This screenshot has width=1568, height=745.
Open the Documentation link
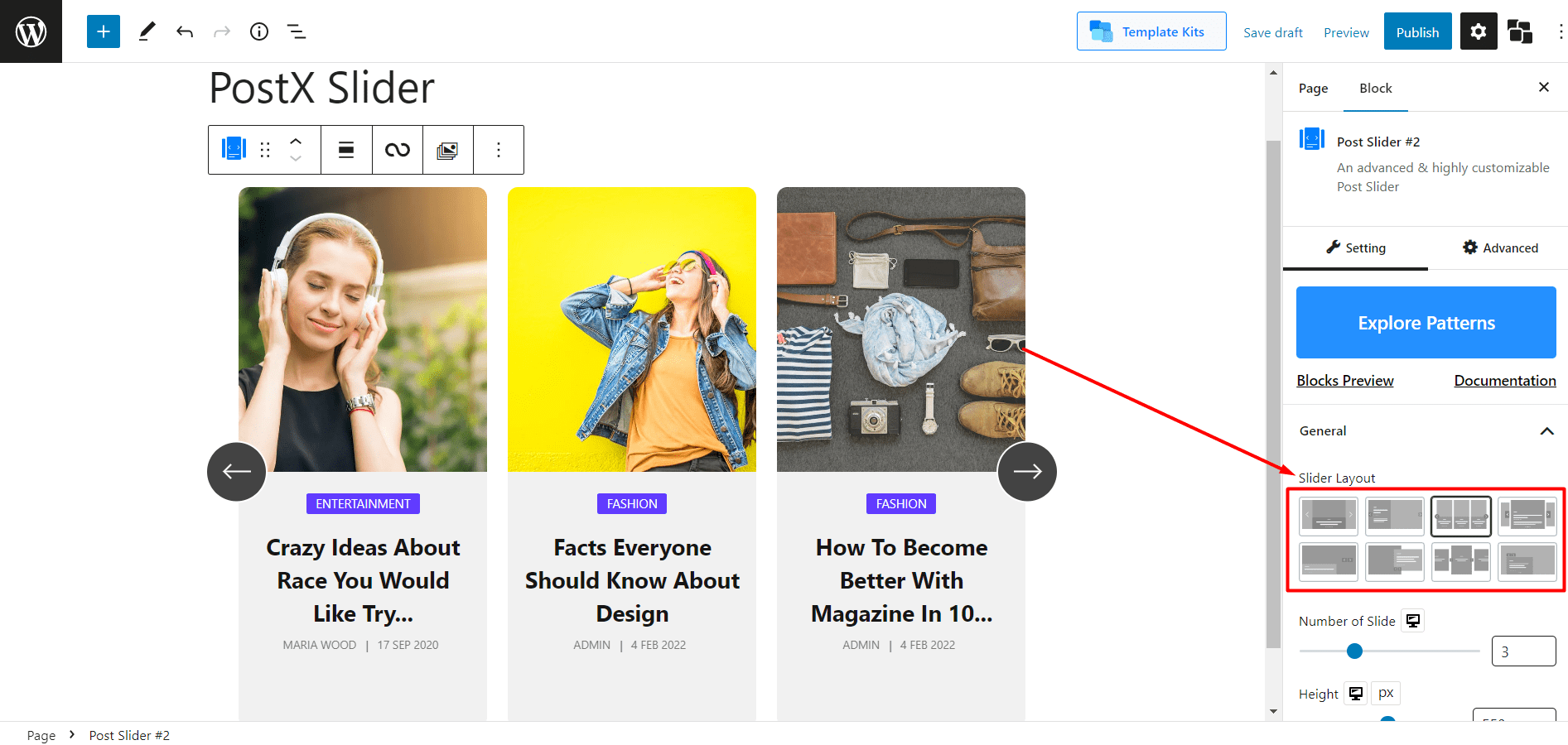(1505, 381)
